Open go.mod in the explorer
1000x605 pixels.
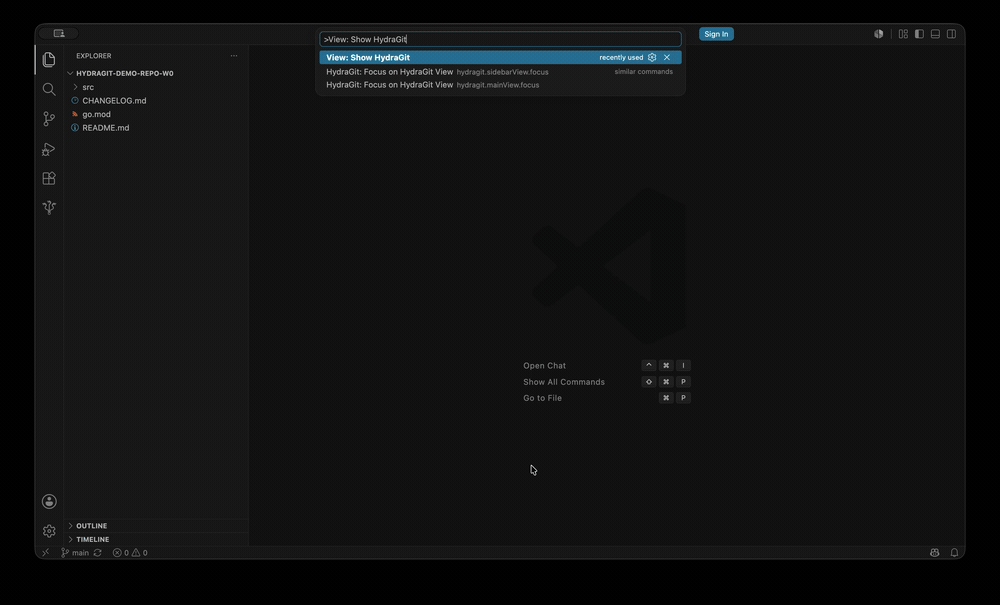coord(96,114)
